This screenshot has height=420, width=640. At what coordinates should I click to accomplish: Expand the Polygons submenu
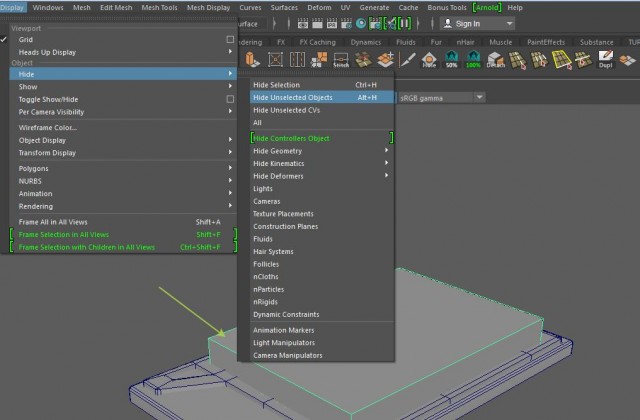click(123, 168)
